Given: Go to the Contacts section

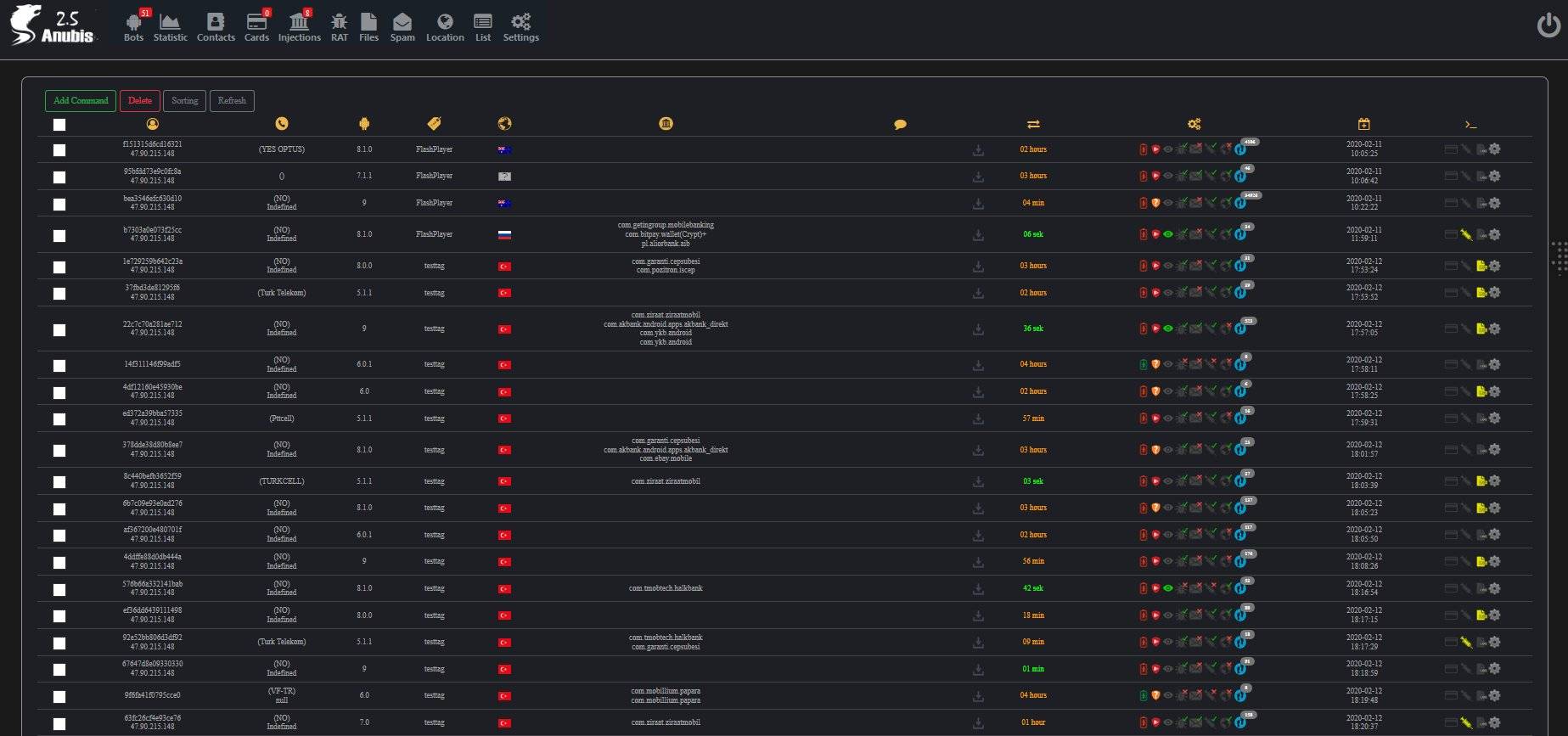Looking at the screenshot, I should click(216, 26).
